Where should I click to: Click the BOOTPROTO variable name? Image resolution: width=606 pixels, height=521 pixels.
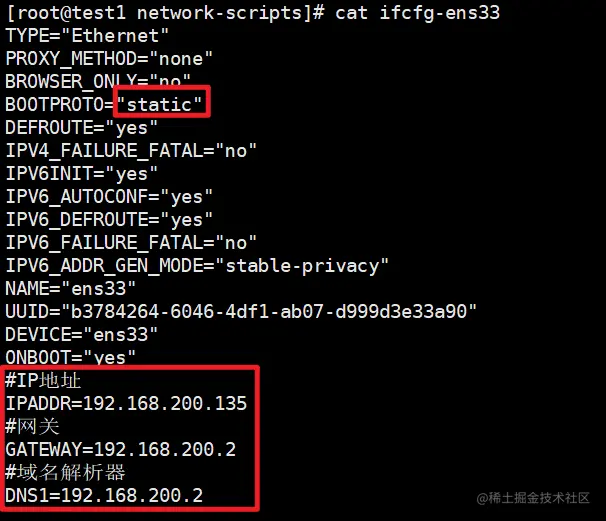coord(54,105)
